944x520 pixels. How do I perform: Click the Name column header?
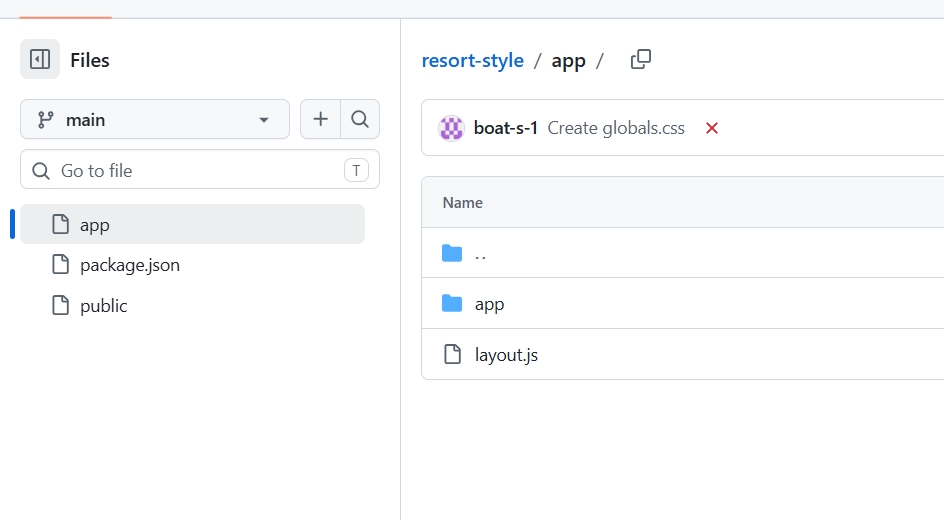click(462, 202)
